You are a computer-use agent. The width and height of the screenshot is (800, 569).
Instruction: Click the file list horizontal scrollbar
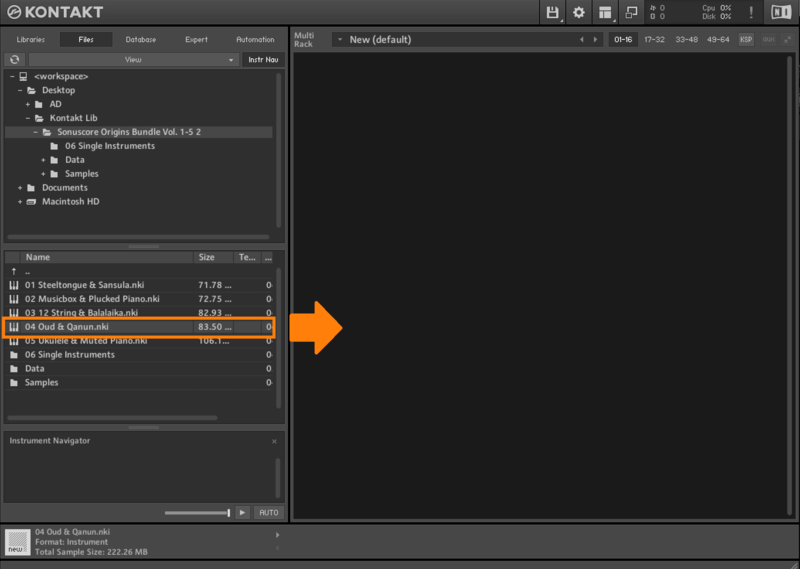pos(112,417)
